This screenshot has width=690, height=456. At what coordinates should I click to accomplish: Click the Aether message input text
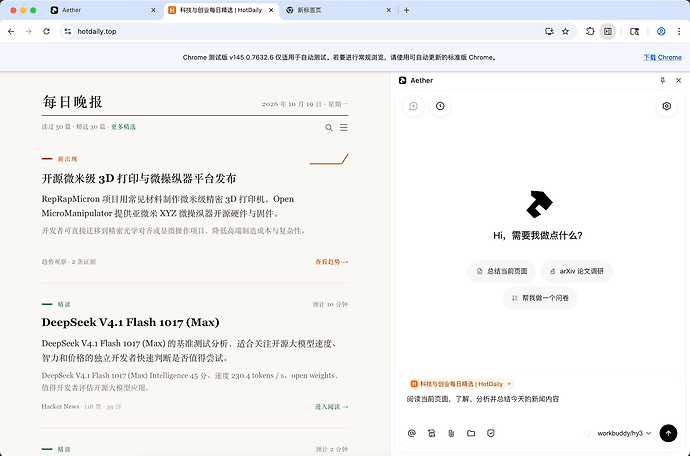[483, 399]
